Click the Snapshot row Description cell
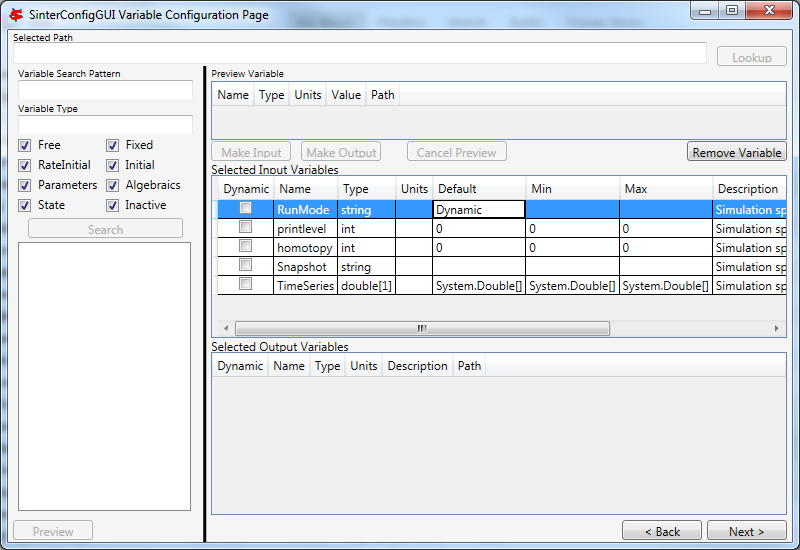800x550 pixels. (749, 267)
